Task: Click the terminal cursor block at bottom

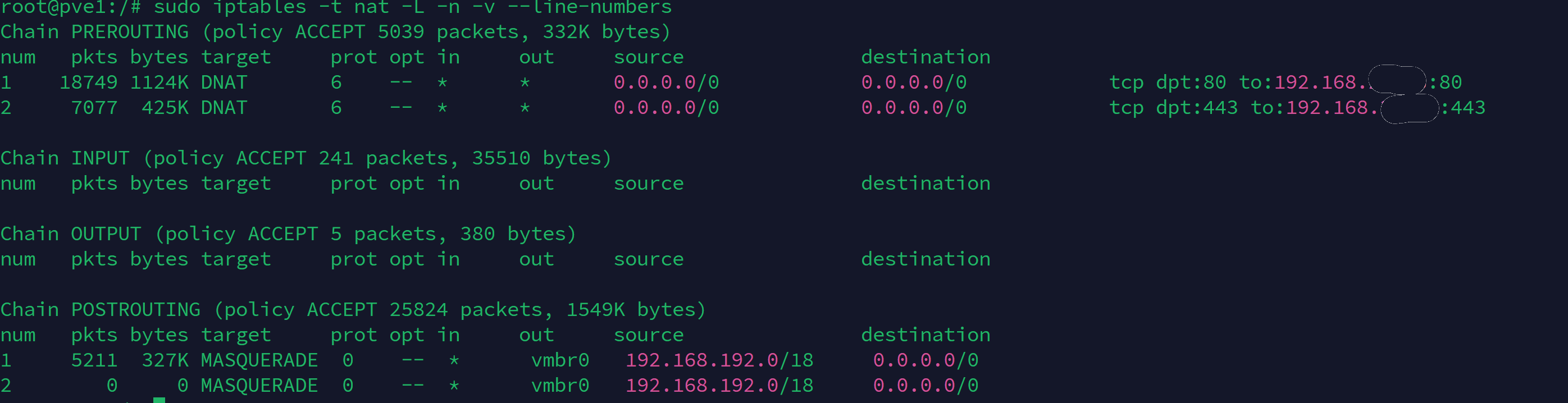Action: click(x=159, y=400)
